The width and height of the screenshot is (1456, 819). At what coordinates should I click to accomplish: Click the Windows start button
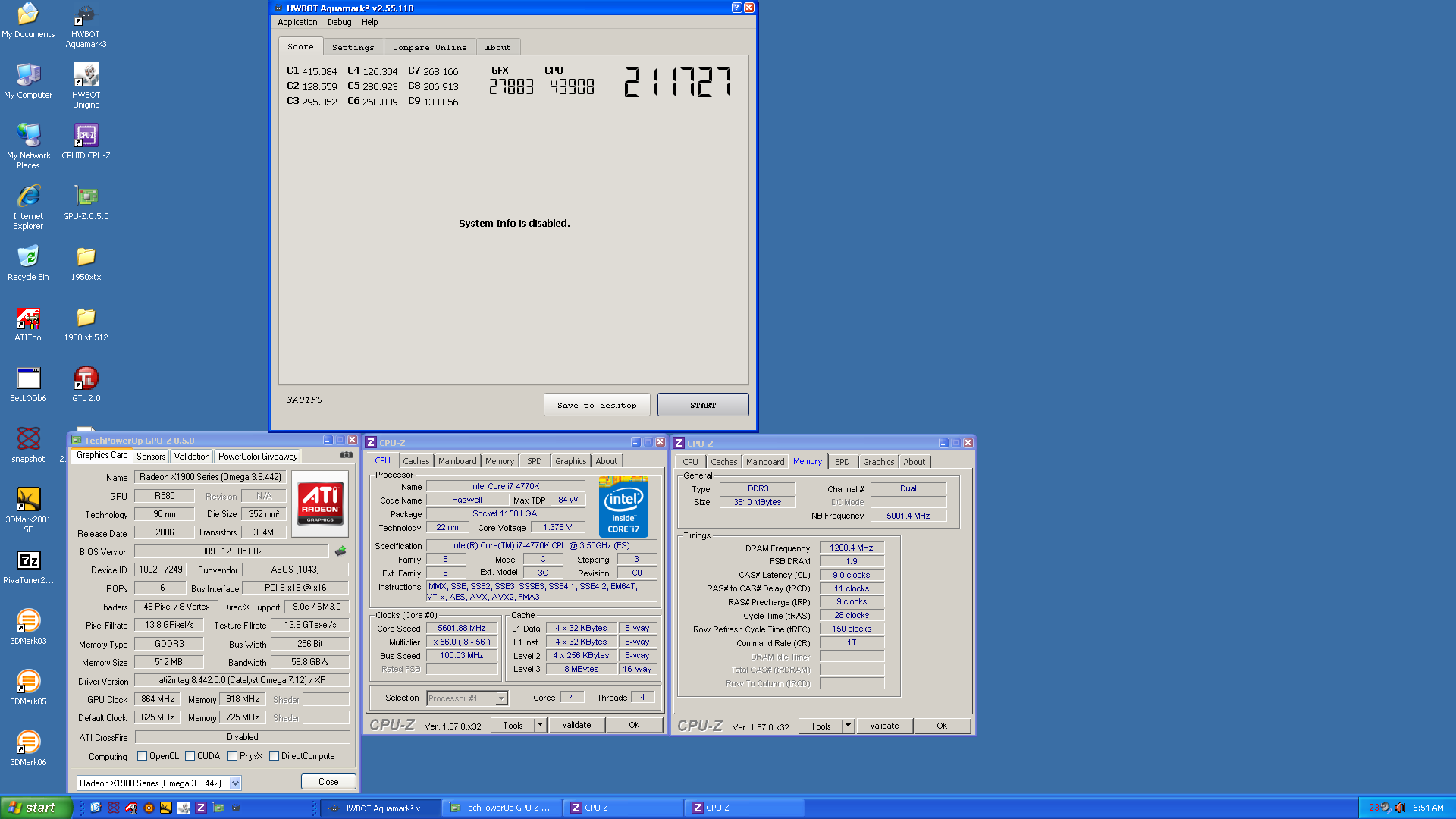click(x=36, y=808)
